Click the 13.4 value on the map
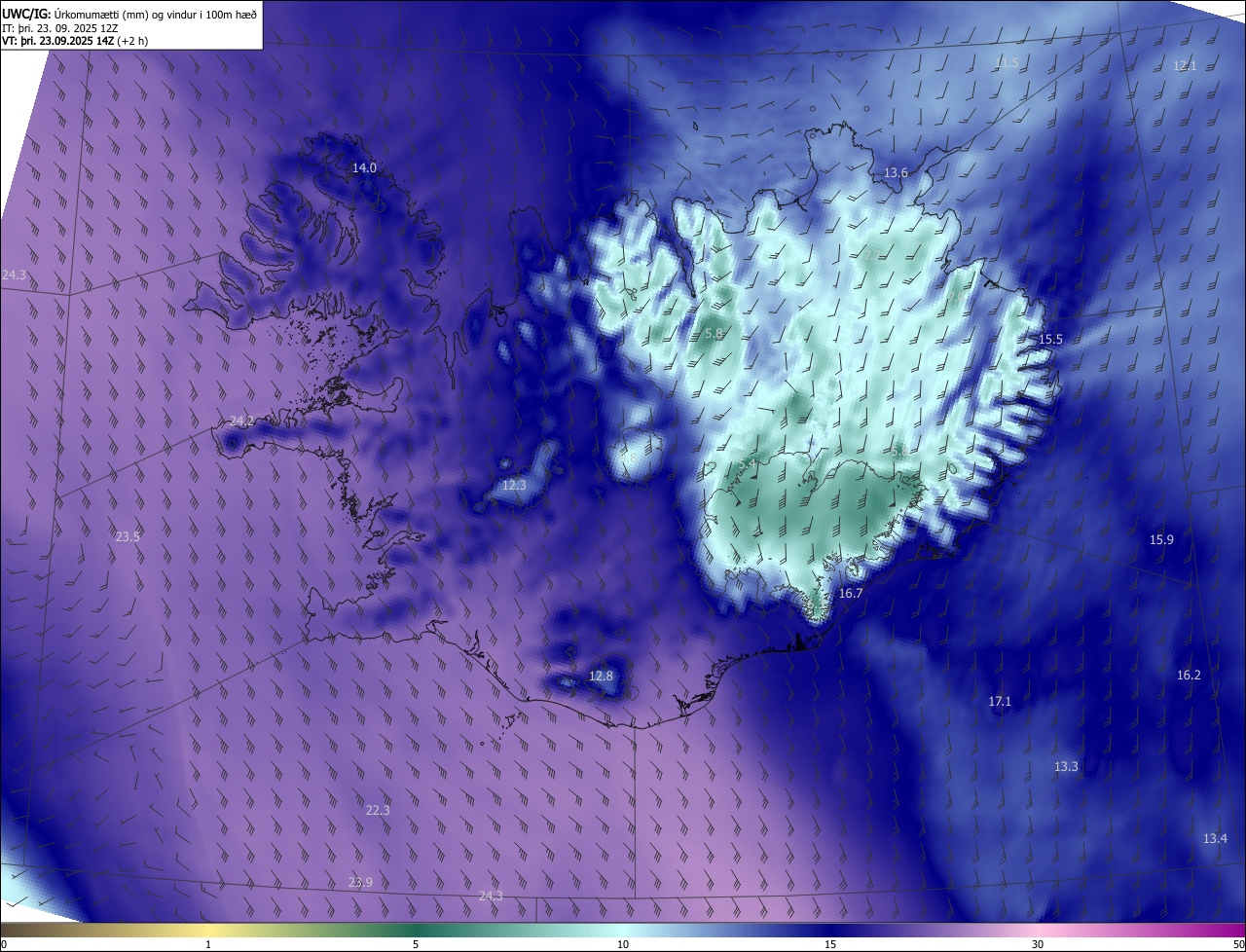The image size is (1246, 952). point(1215,839)
